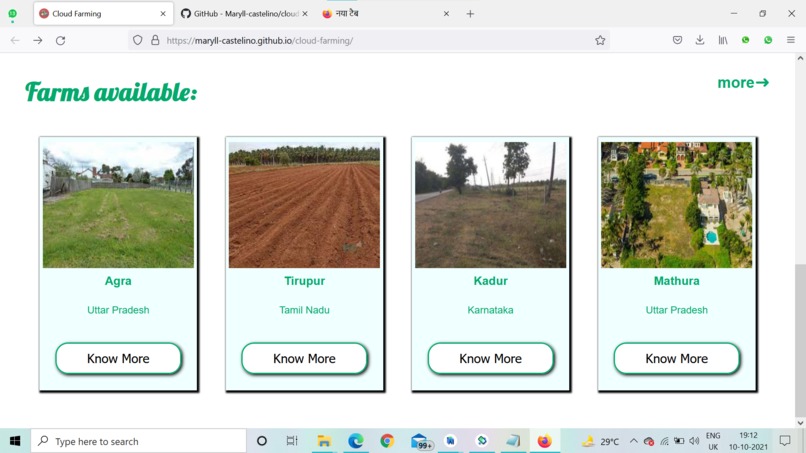
Task: Open the Library bookmarks icon
Action: pos(723,40)
